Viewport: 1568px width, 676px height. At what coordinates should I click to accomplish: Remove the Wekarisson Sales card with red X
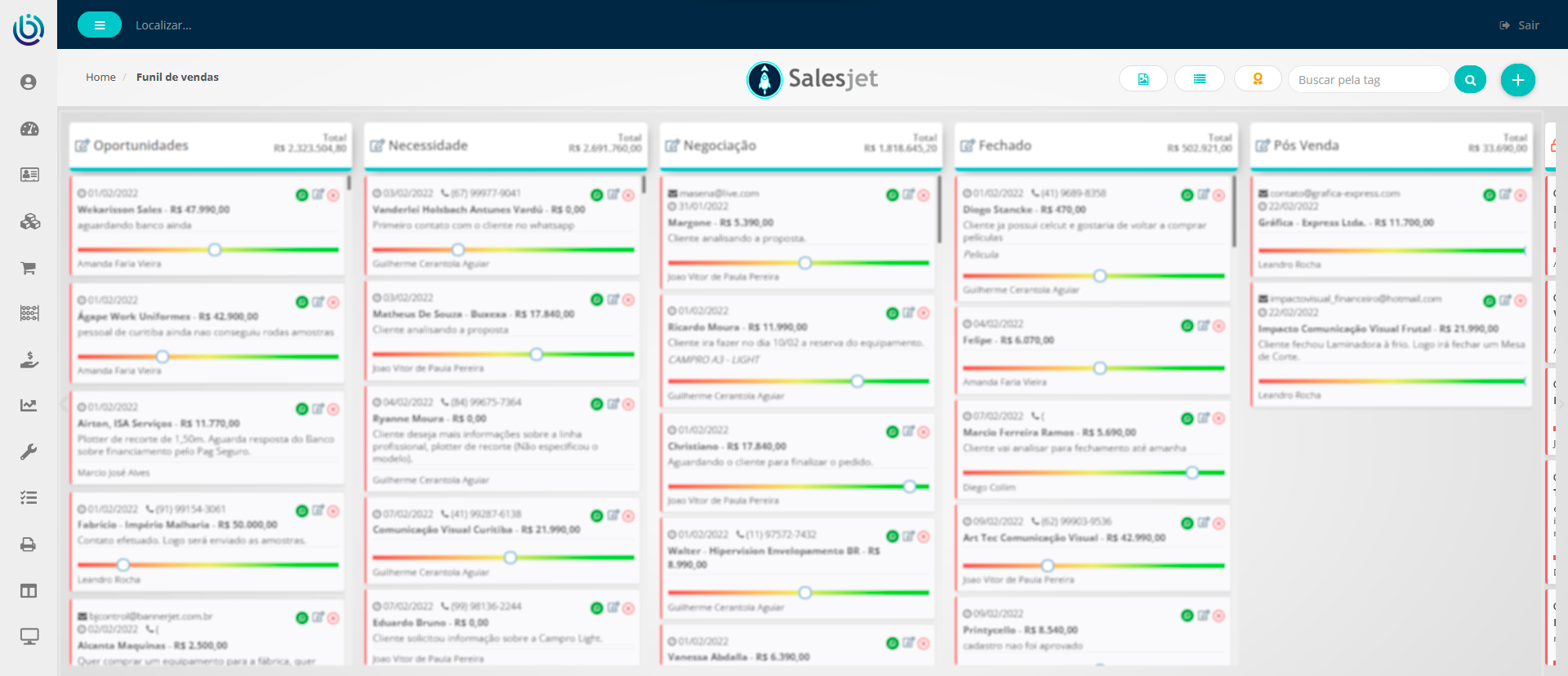coord(333,195)
